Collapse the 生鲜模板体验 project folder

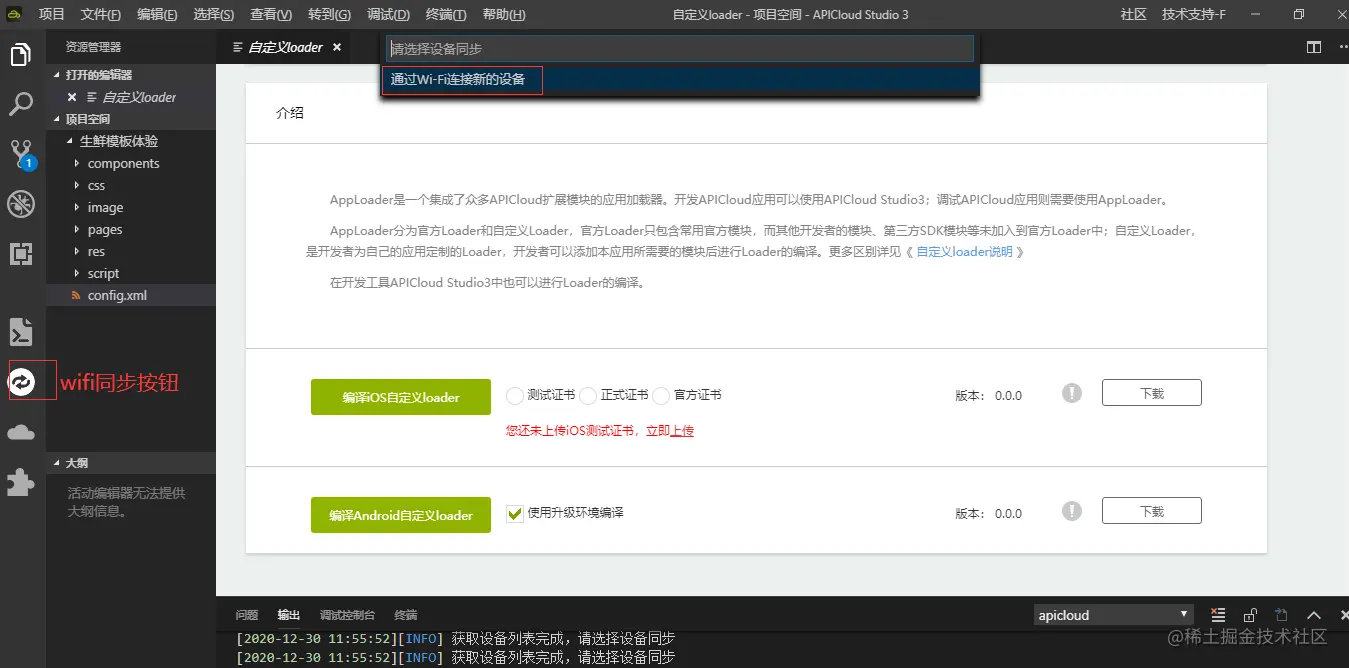[x=69, y=141]
